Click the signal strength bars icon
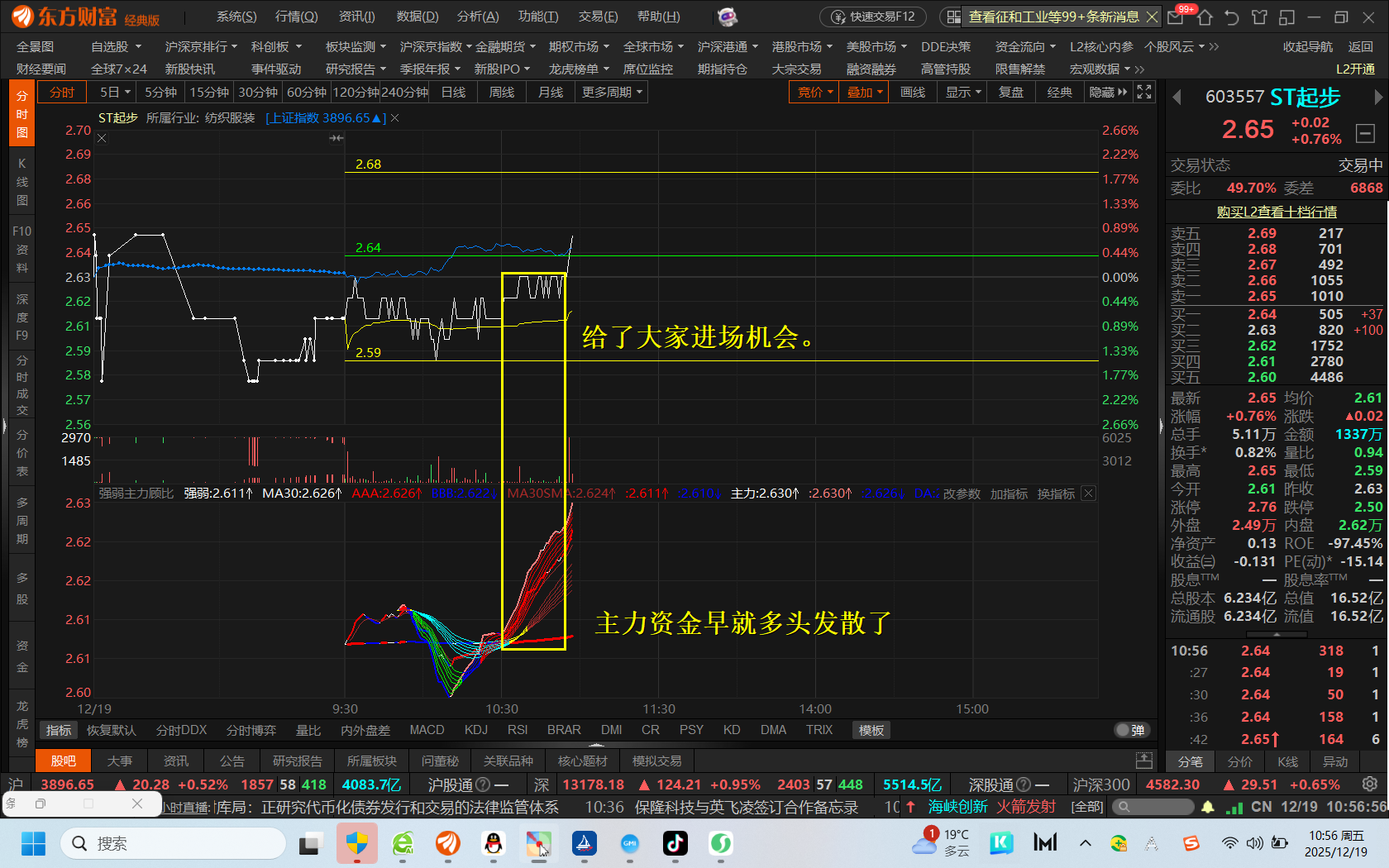Viewport: 1389px width, 868px height. click(1234, 807)
